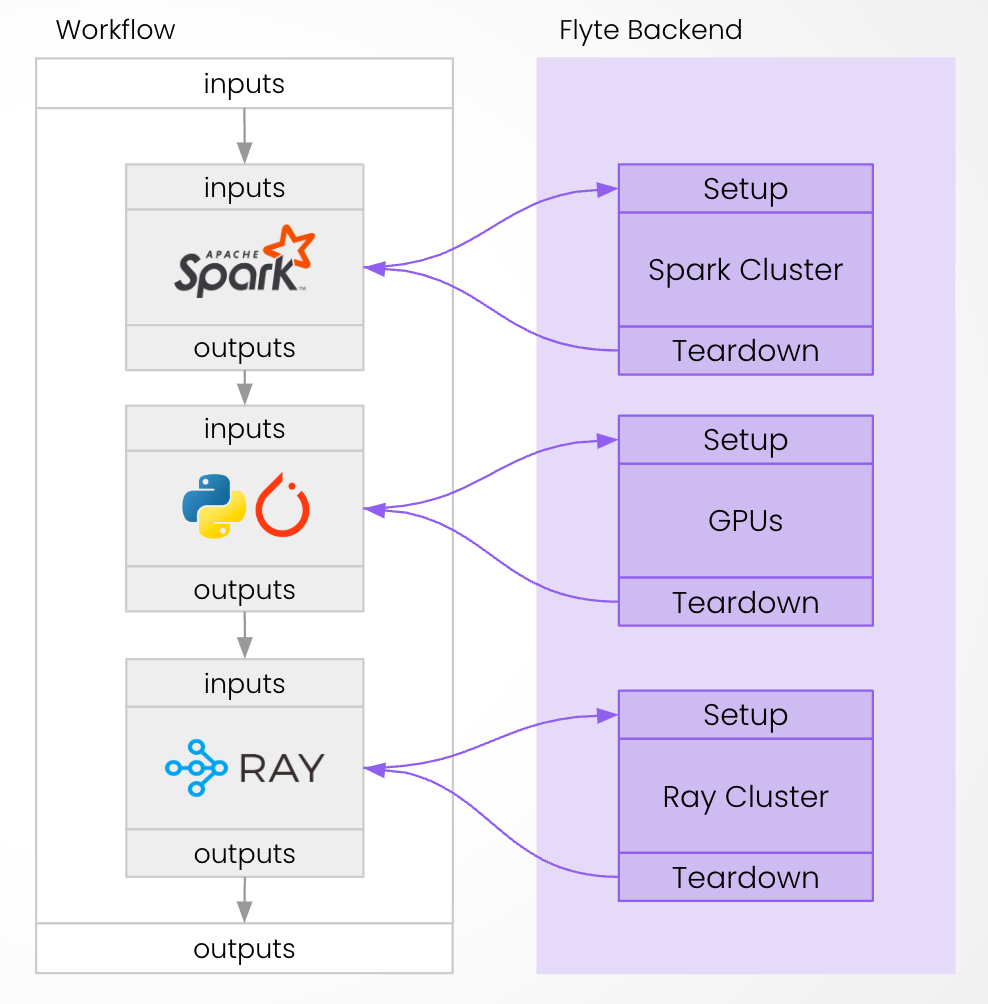Image resolution: width=988 pixels, height=1004 pixels.
Task: Select the 'Spark Cluster' box
Action: point(746,270)
